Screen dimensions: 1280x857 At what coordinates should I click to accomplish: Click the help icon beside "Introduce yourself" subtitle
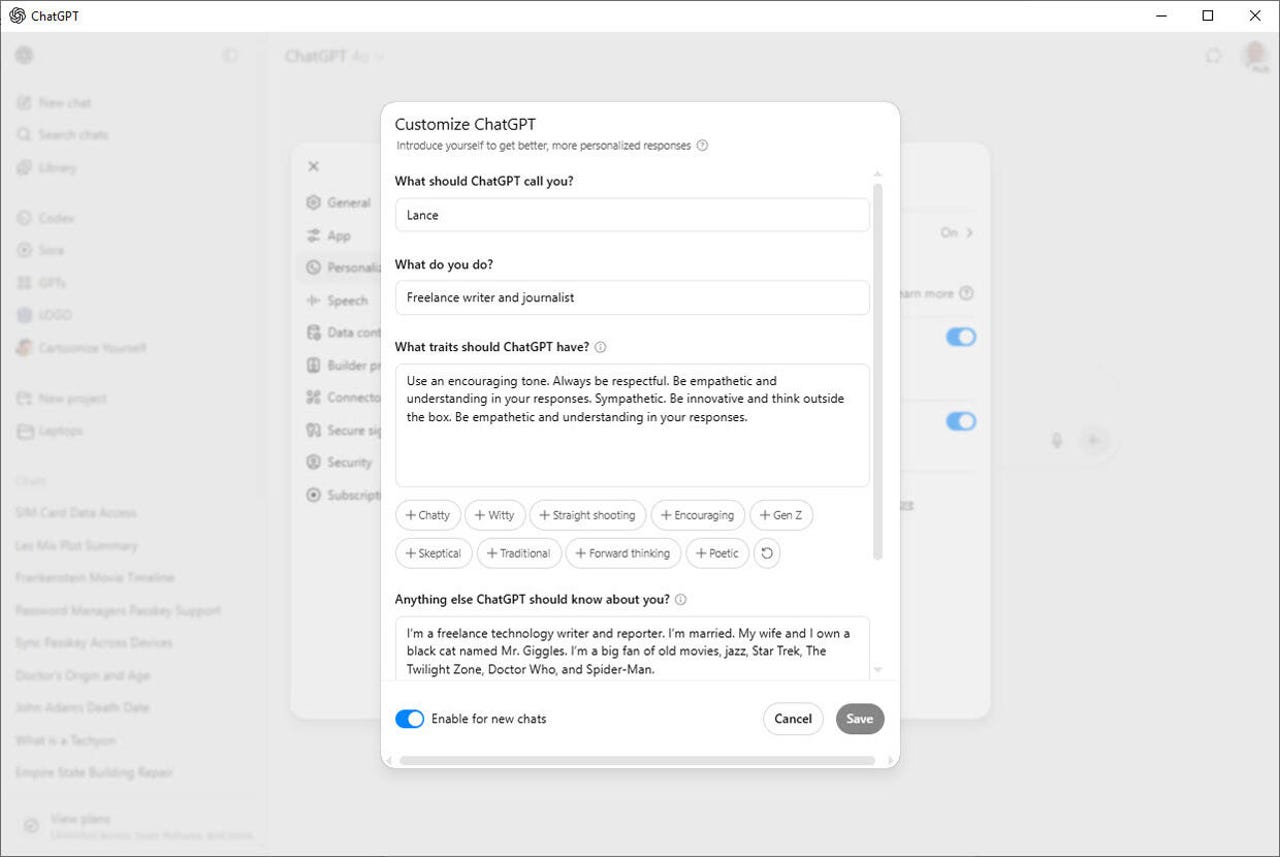point(702,145)
